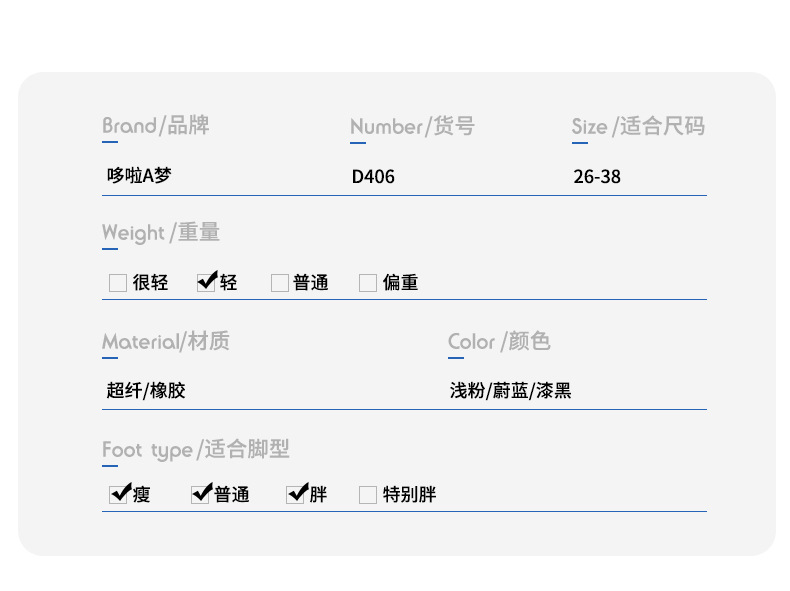Image resolution: width=790 pixels, height=591 pixels.
Task: Uncheck the 轻 weight checkbox
Action: pos(206,282)
